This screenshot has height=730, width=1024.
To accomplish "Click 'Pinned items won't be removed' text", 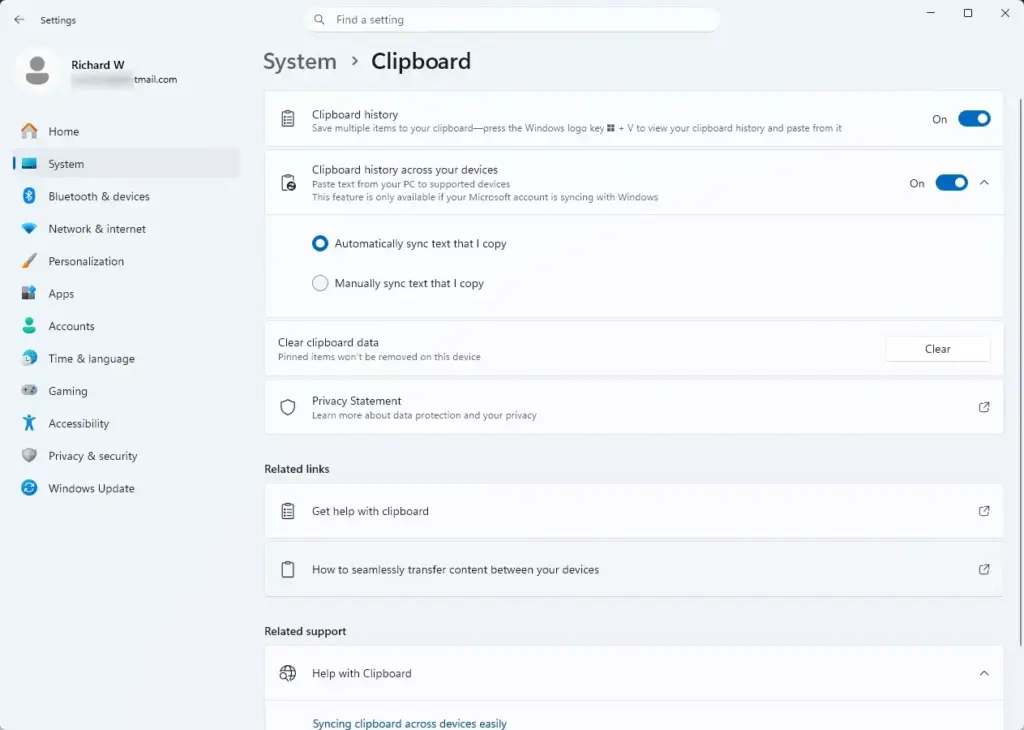I will [379, 357].
